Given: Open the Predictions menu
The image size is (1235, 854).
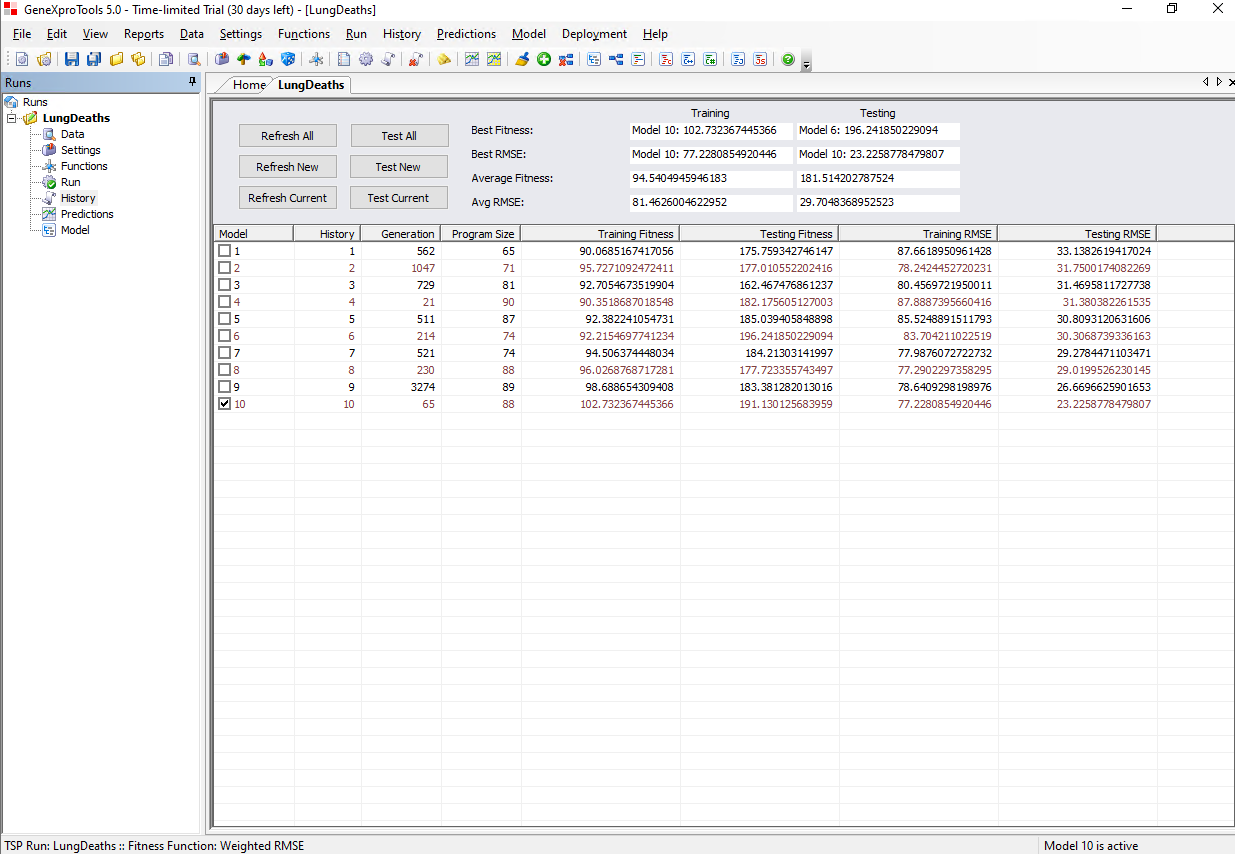Looking at the screenshot, I should [x=466, y=34].
